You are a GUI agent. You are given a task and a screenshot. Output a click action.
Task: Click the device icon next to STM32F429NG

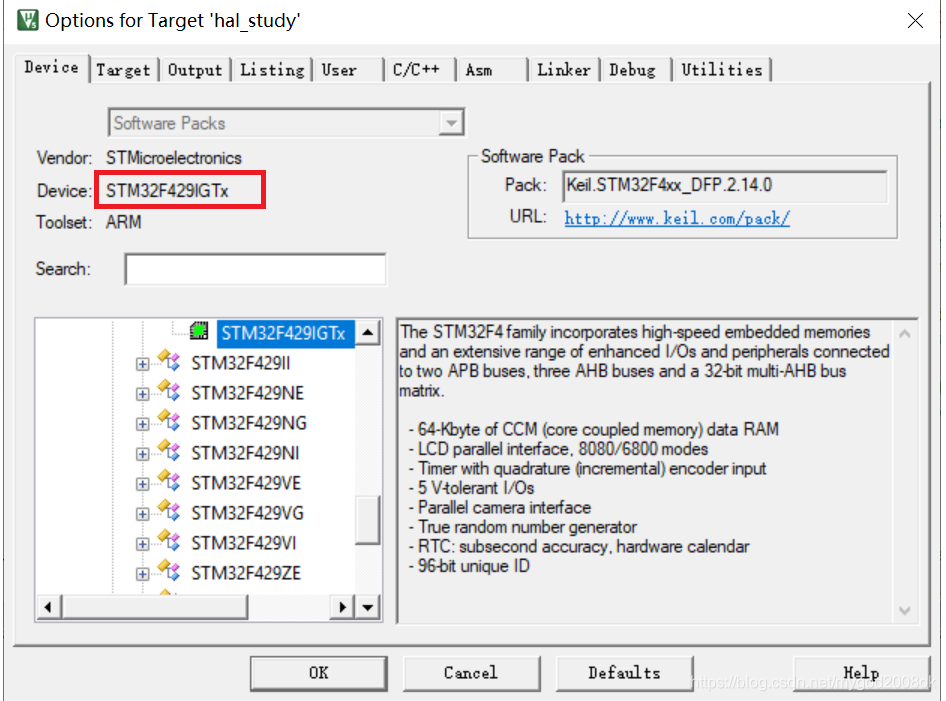tap(167, 422)
